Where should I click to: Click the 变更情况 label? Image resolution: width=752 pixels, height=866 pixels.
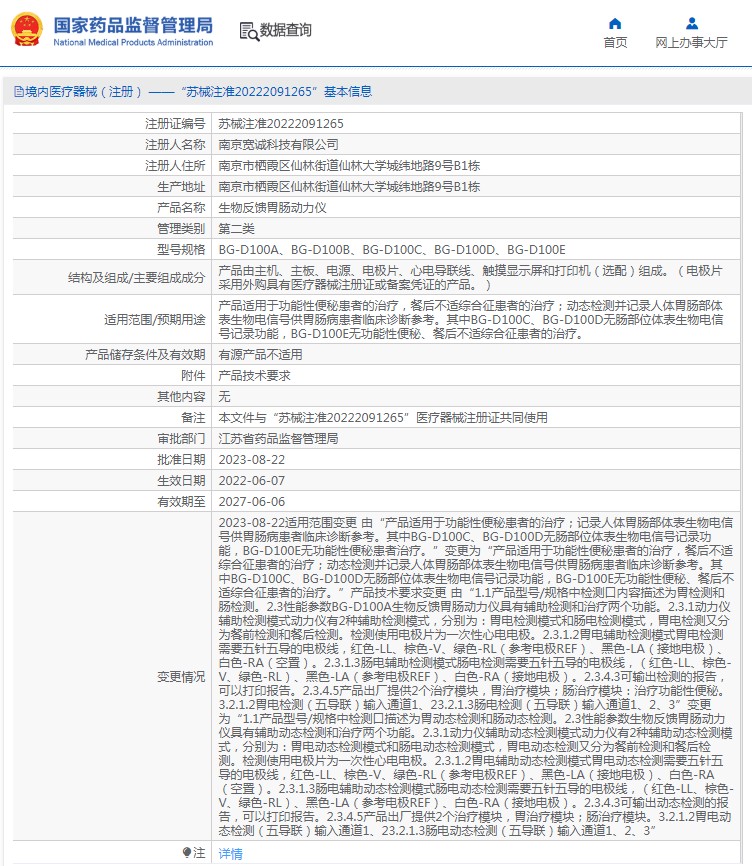[x=181, y=677]
